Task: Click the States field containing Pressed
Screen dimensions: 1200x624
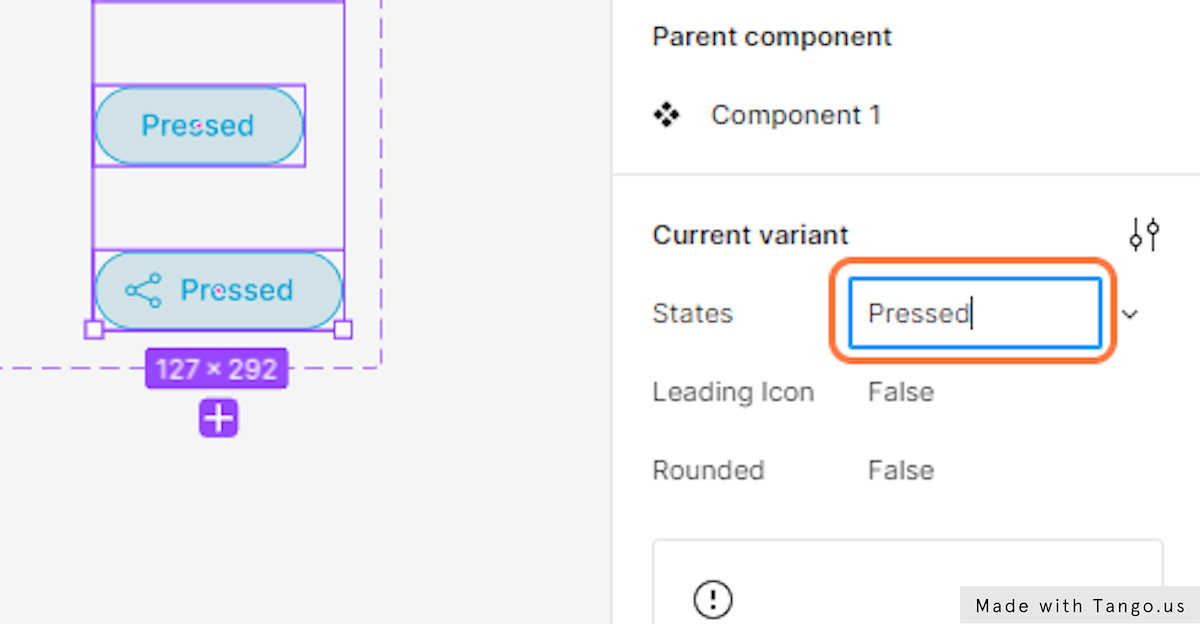Action: (975, 313)
